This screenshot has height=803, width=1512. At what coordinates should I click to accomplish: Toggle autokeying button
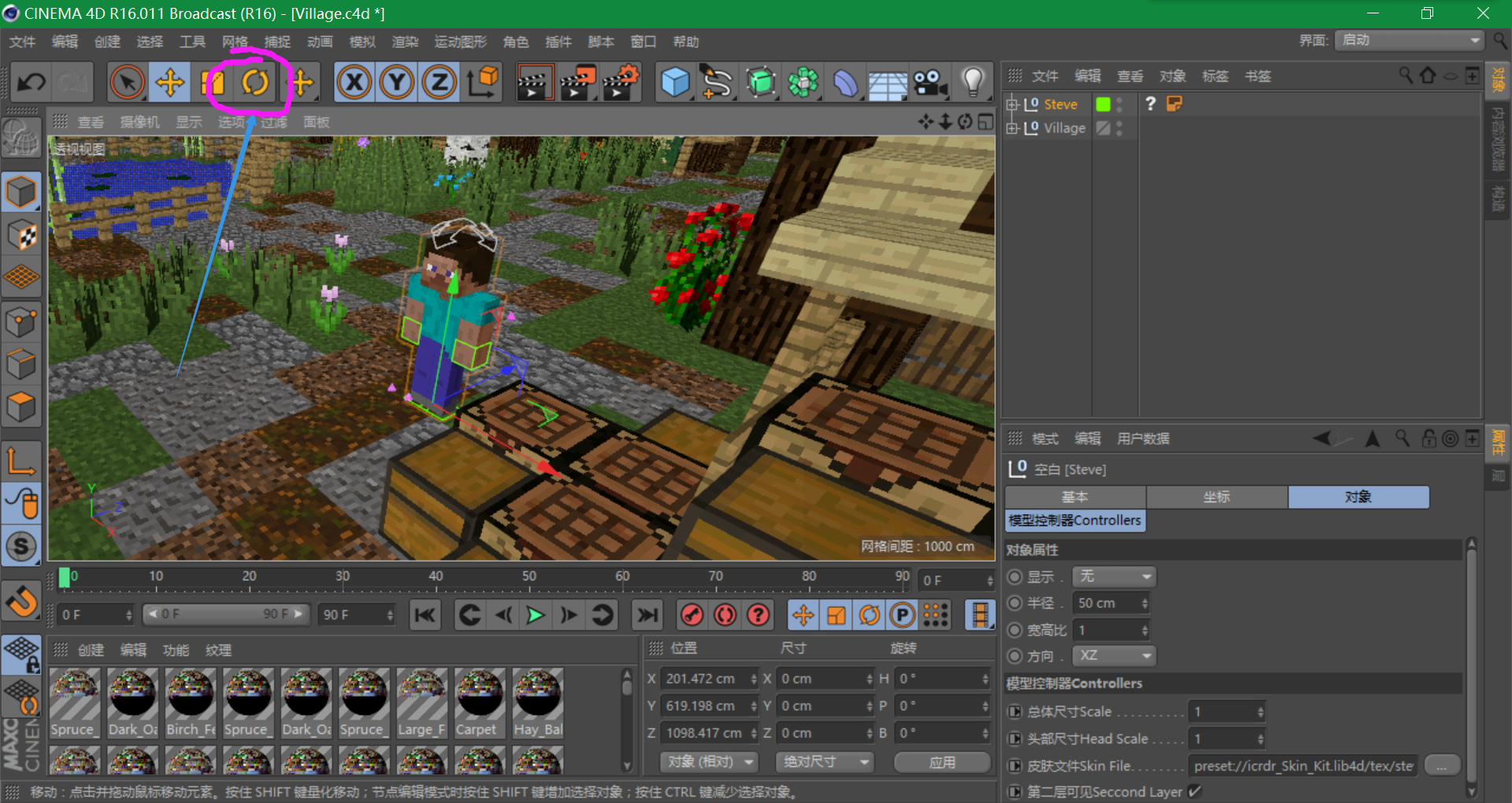click(725, 615)
